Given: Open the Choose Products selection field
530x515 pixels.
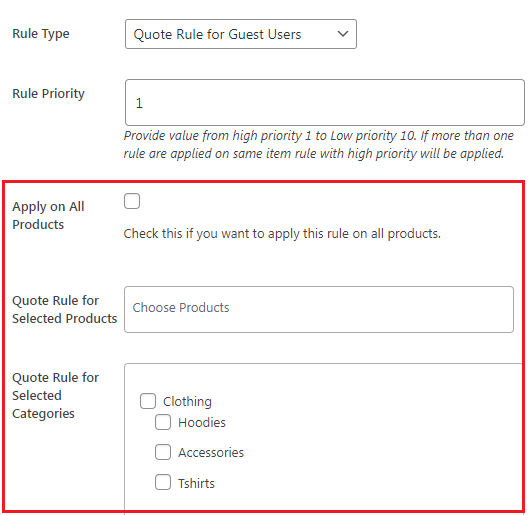Looking at the screenshot, I should pos(319,310).
